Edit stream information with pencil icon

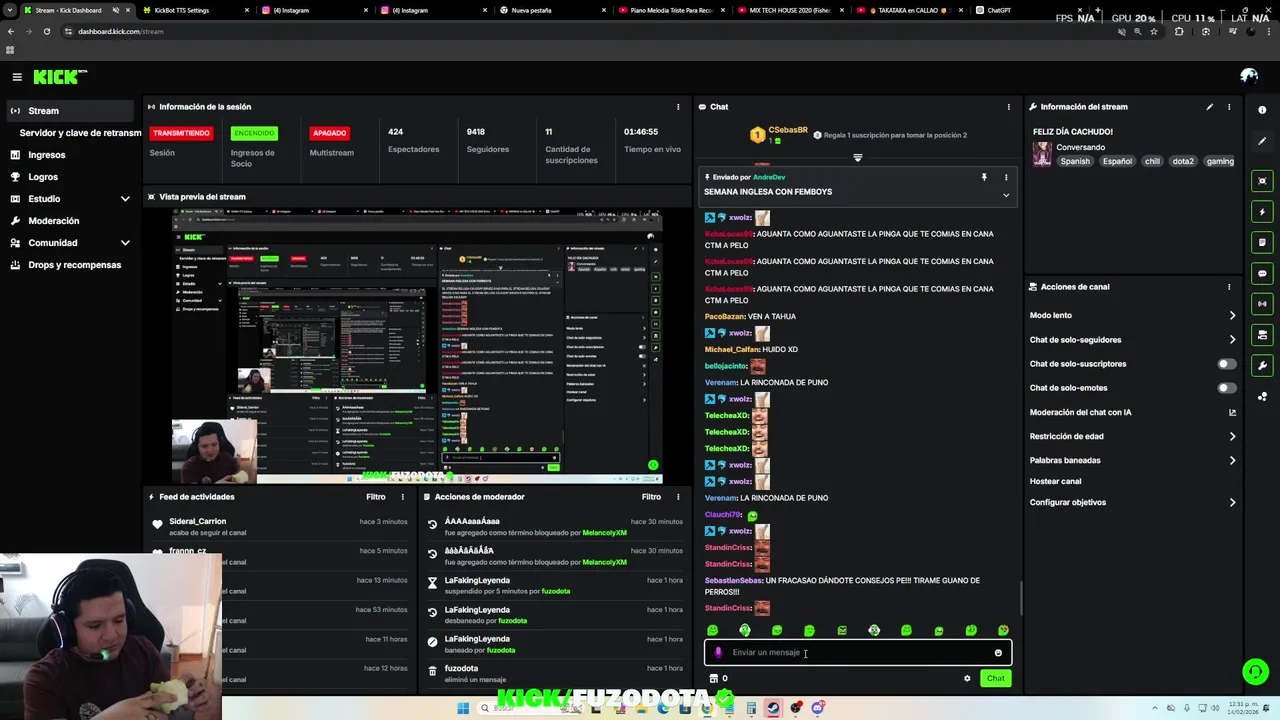click(x=1209, y=107)
